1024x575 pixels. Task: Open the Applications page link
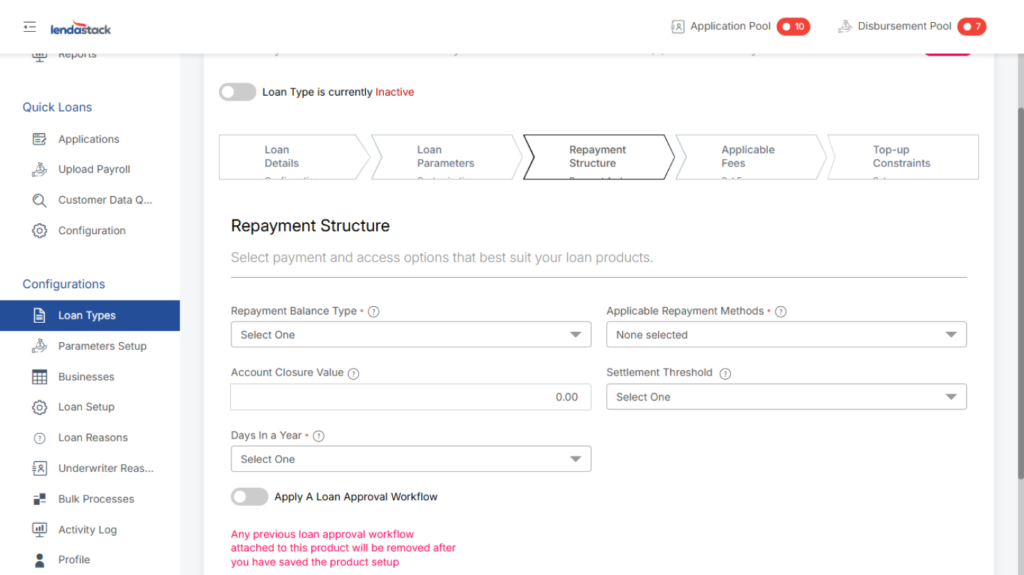click(x=88, y=139)
